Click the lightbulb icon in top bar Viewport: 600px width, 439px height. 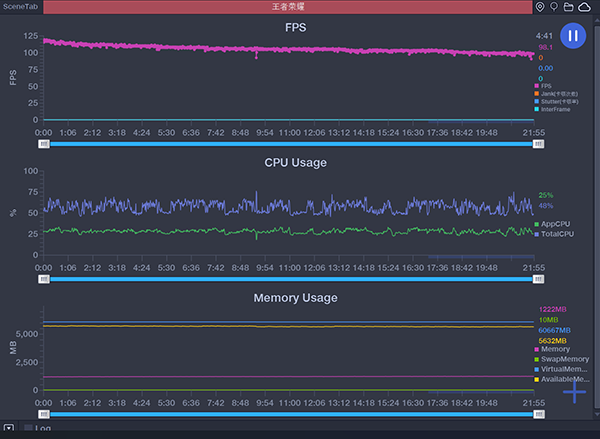point(554,7)
